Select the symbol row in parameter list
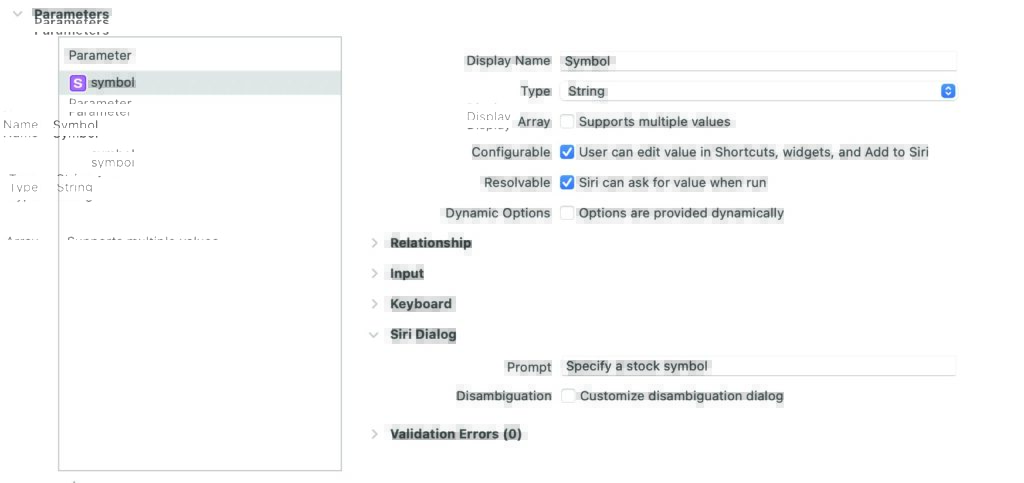This screenshot has height=483, width=1024. click(x=200, y=83)
